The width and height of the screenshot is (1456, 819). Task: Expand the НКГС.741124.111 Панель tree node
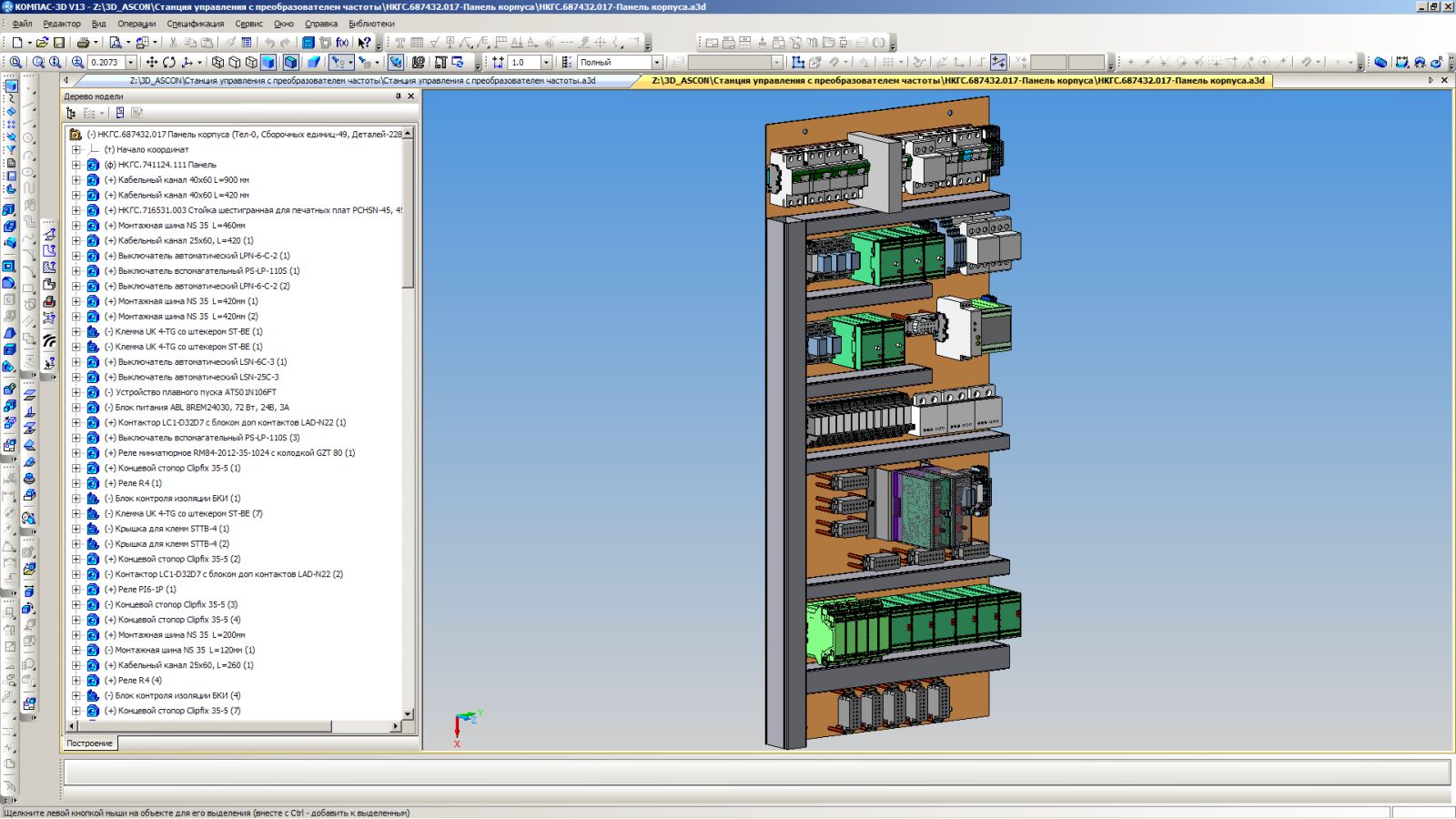click(x=76, y=165)
